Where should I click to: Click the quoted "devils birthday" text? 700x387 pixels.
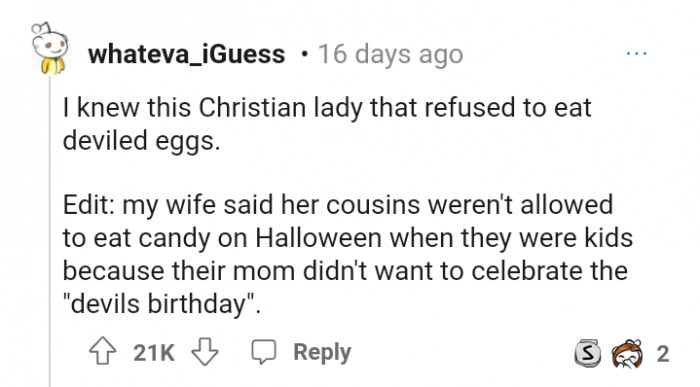pos(161,304)
